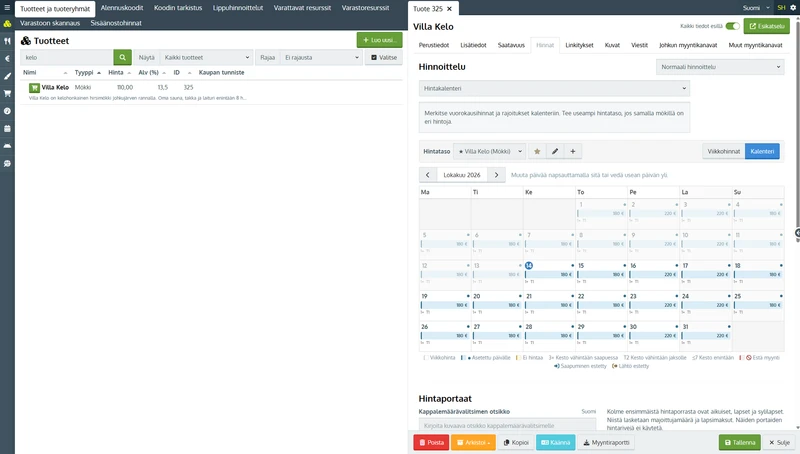Open the SH user menu
Image resolution: width=800 pixels, height=454 pixels.
(781, 8)
